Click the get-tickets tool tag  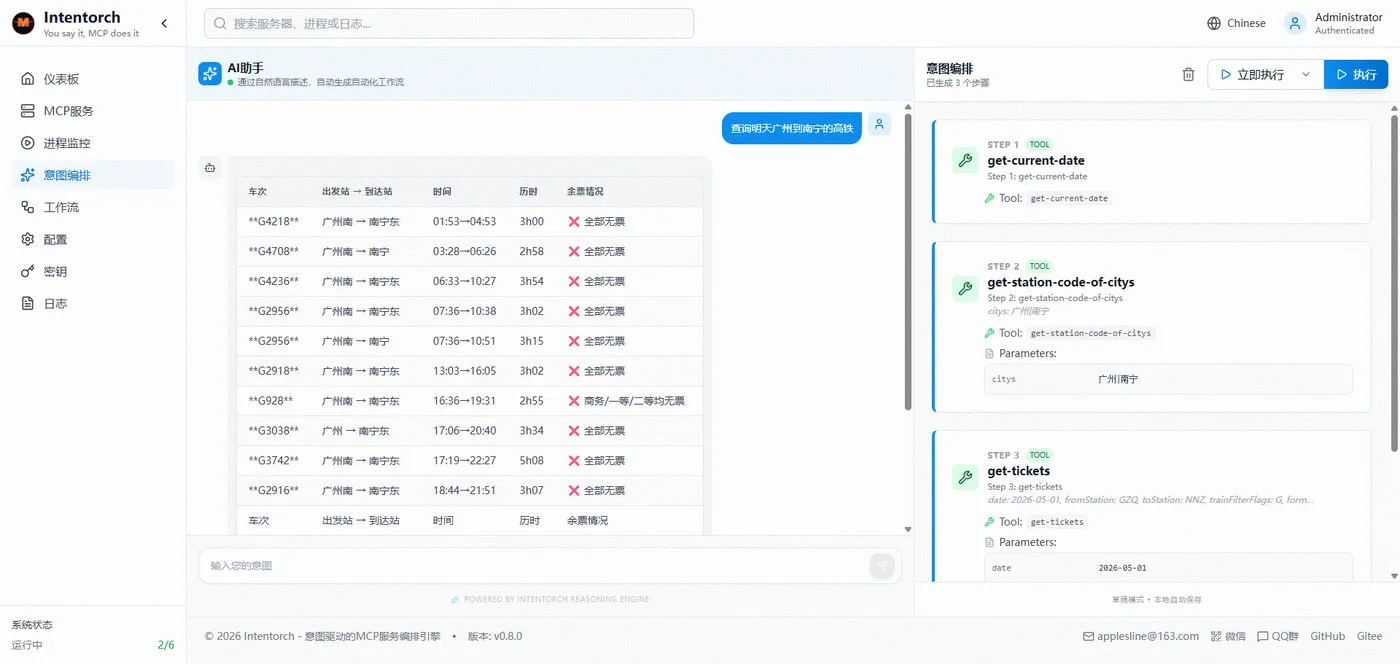[1057, 522]
